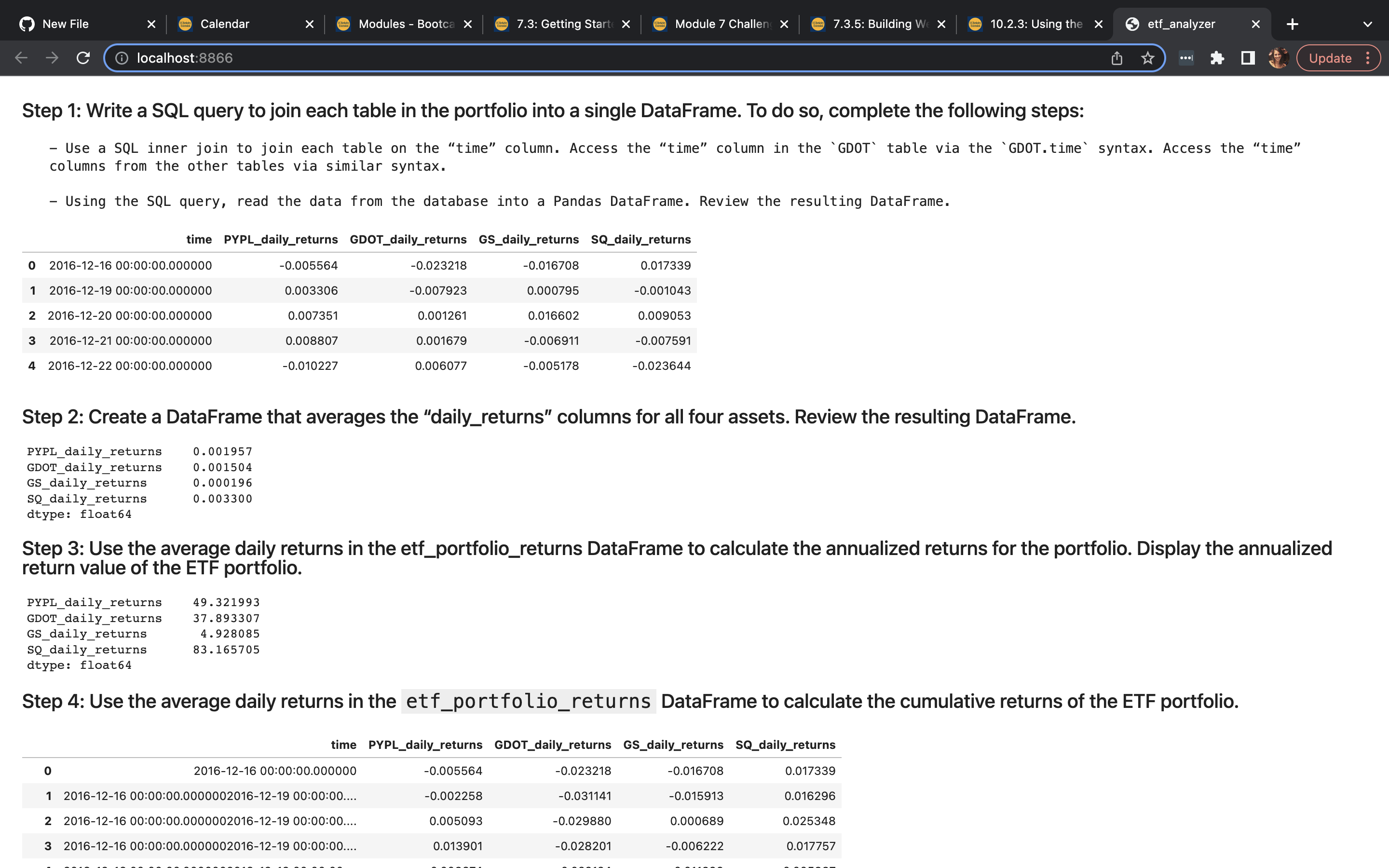Open the user profile avatar
This screenshot has width=1389, height=868.
1278,58
